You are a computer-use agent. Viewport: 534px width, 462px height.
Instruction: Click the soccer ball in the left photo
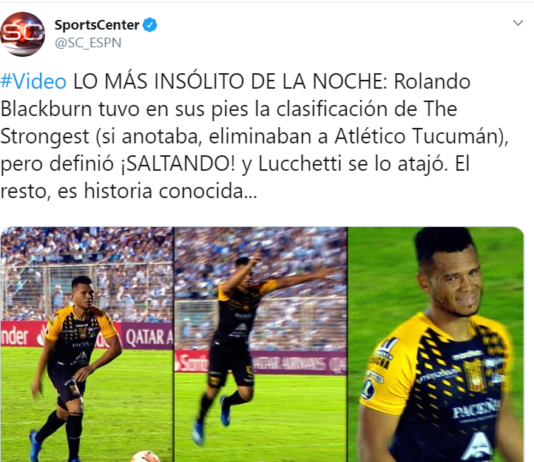point(145,457)
